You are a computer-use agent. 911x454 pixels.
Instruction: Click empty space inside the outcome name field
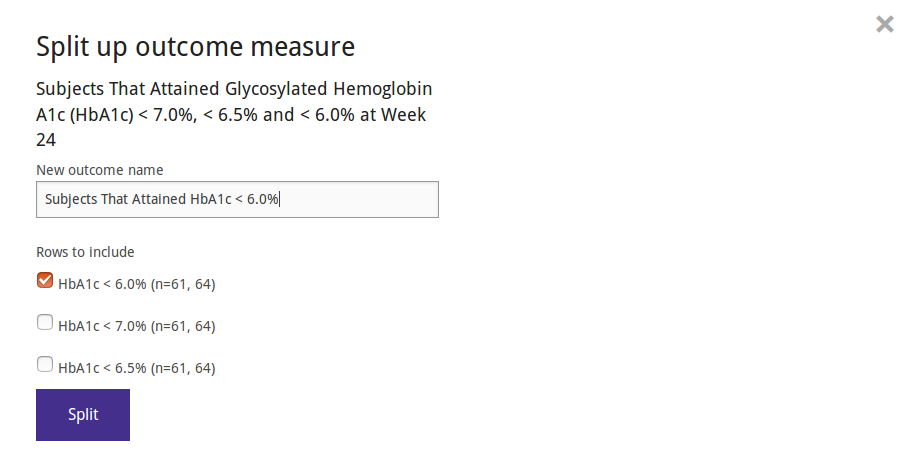[x=360, y=199]
